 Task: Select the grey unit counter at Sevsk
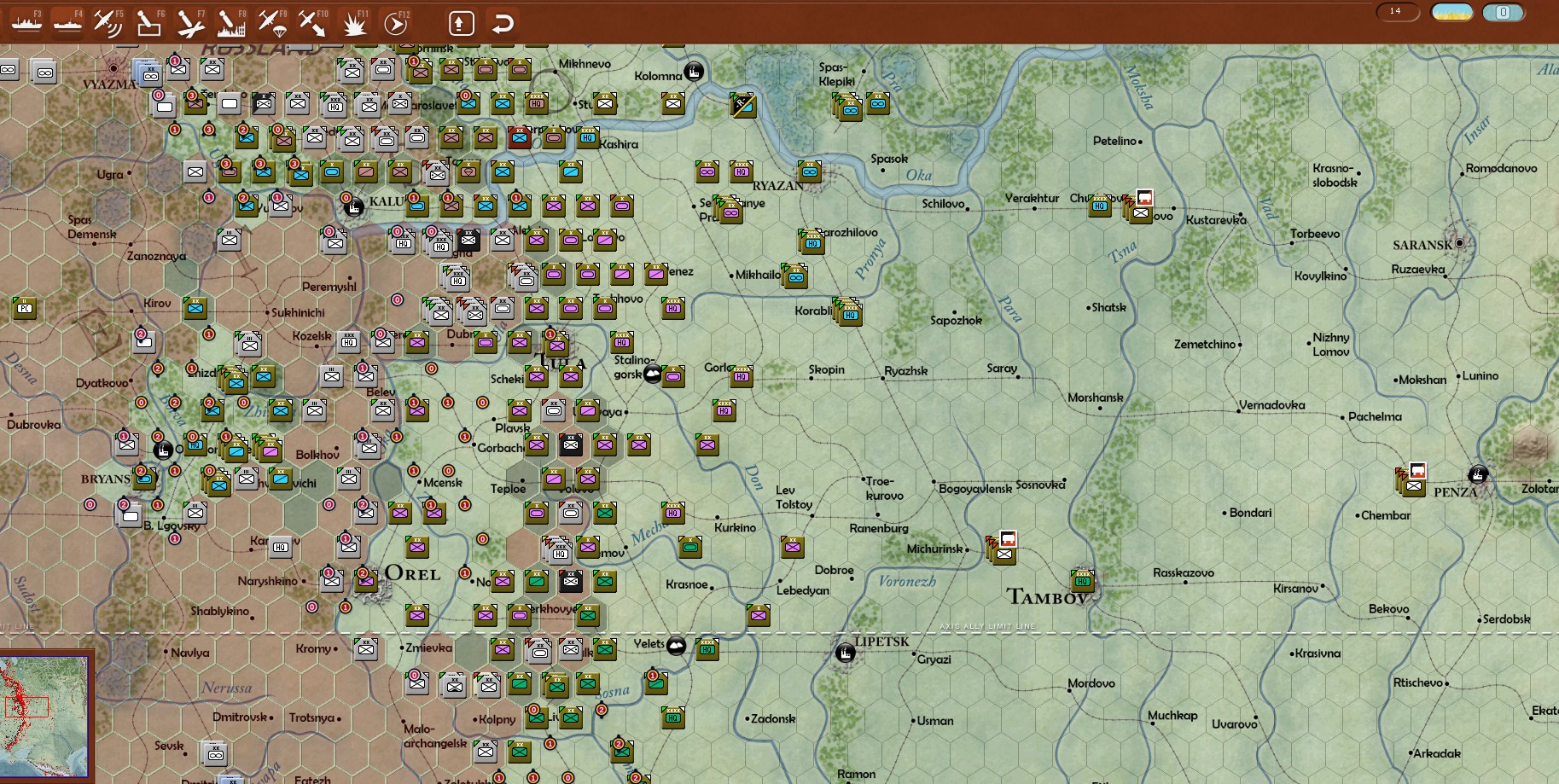[x=213, y=753]
